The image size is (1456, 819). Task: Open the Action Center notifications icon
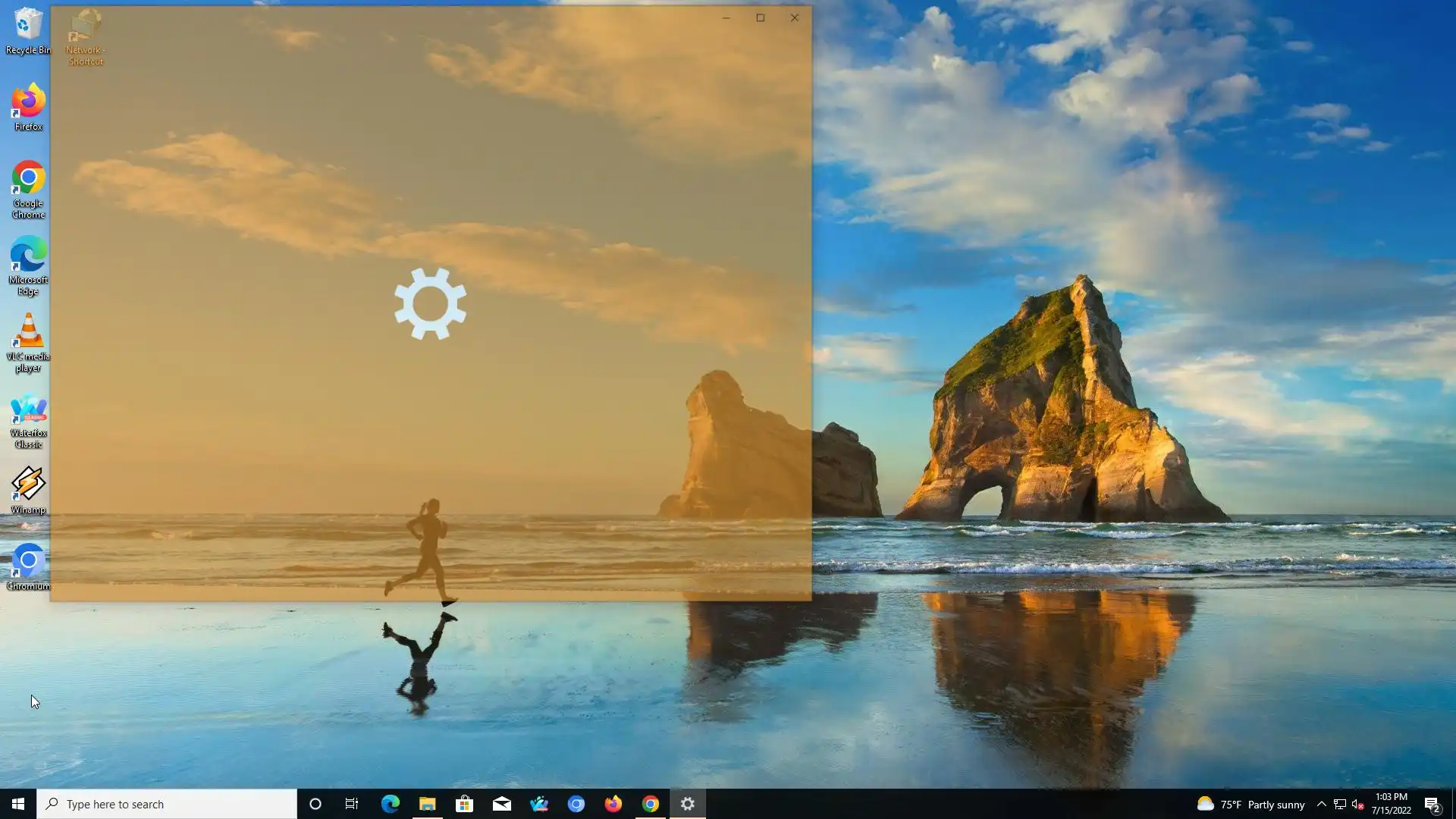(x=1432, y=804)
